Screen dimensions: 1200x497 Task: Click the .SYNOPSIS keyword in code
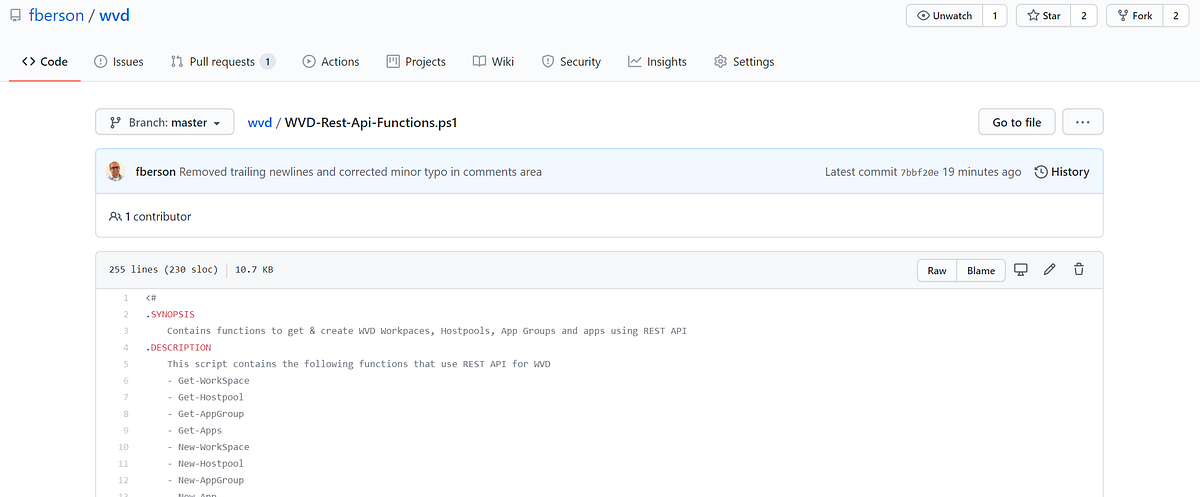coord(170,314)
